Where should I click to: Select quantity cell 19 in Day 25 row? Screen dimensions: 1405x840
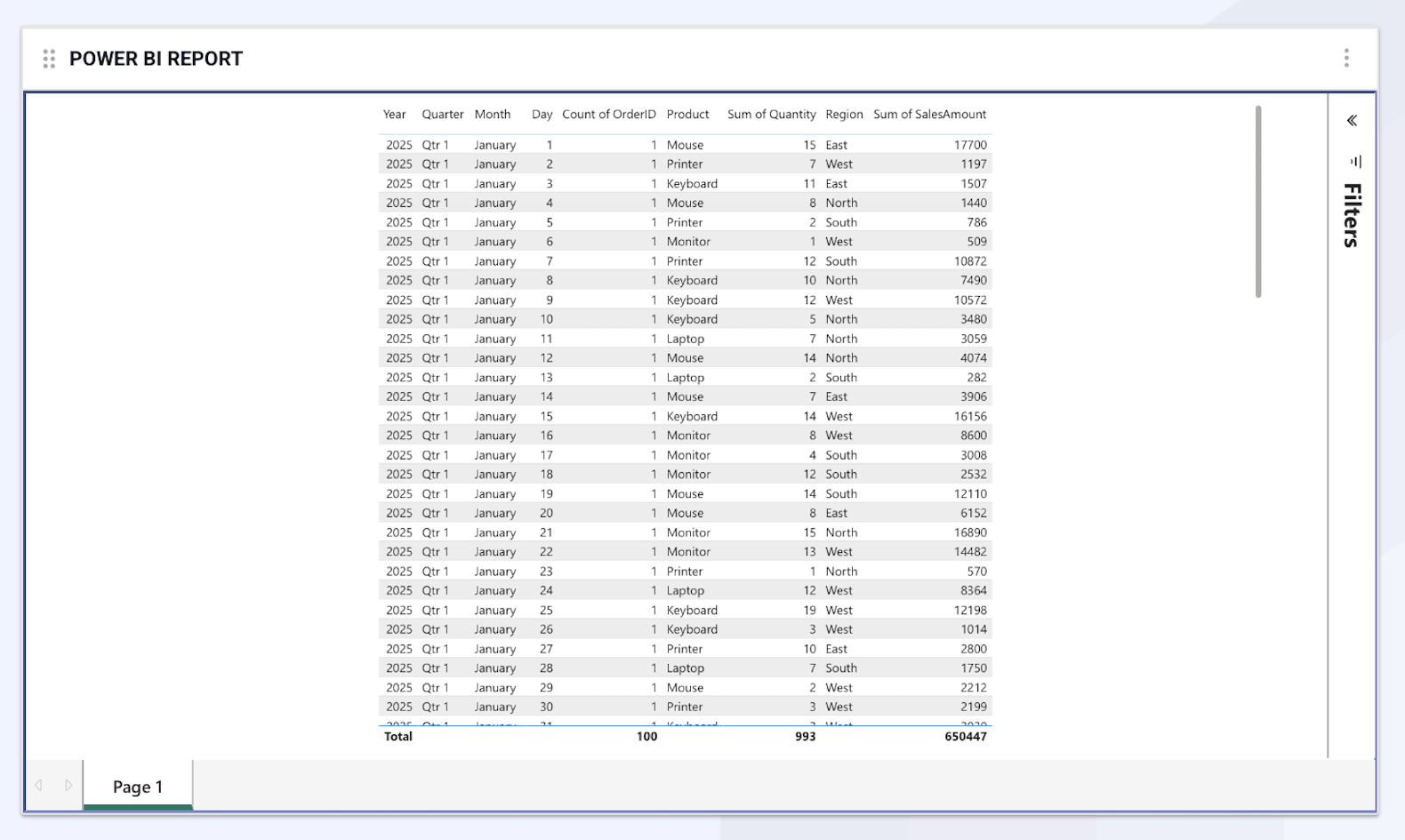[x=809, y=611]
